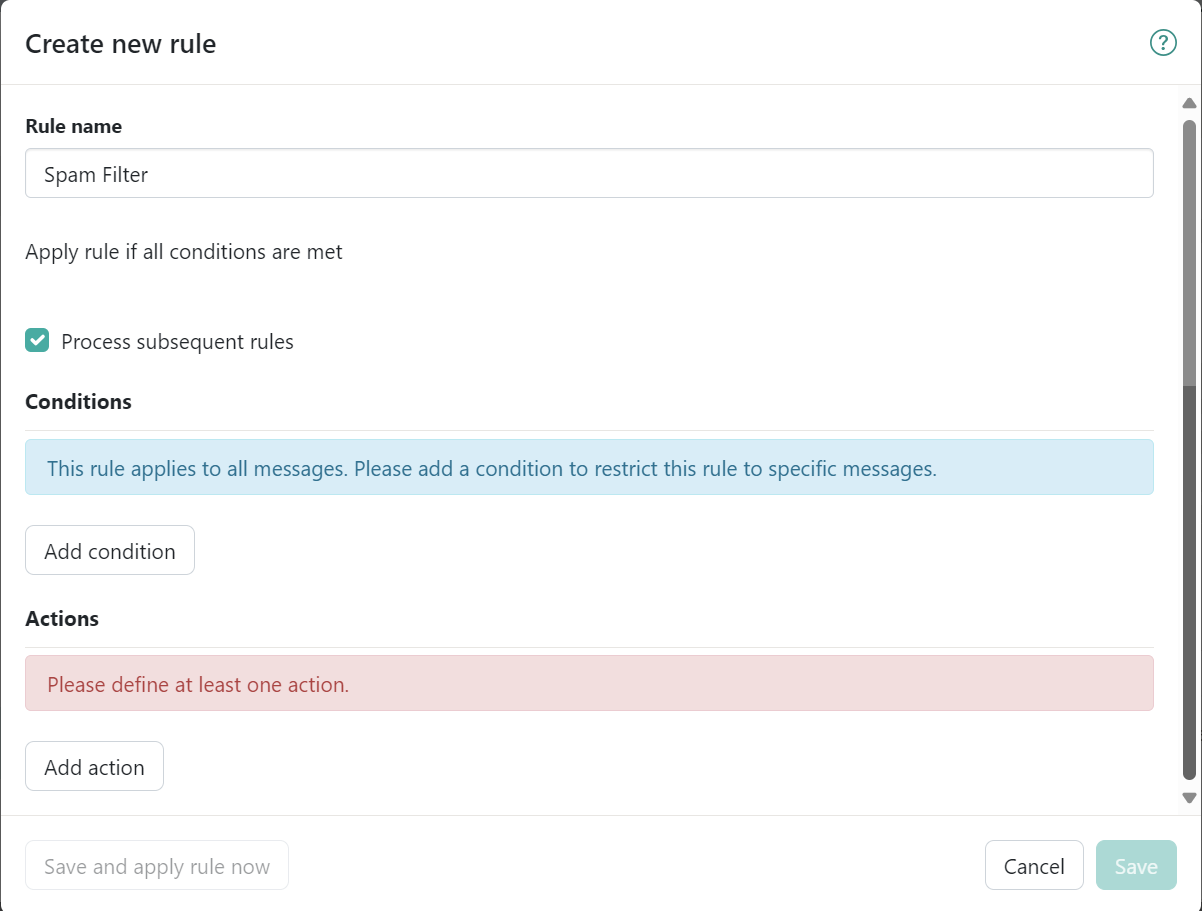The image size is (1202, 911).
Task: Click the scrollbar down arrow
Action: (1189, 797)
